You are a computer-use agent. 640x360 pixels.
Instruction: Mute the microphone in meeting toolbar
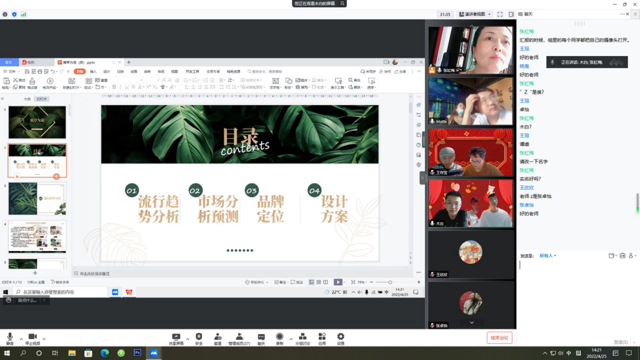point(10,338)
